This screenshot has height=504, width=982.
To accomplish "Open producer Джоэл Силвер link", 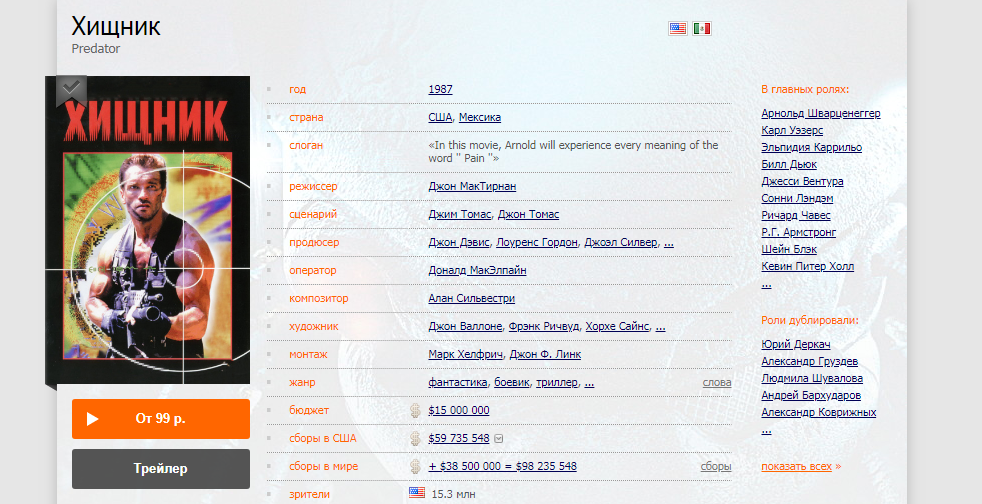I will [621, 242].
